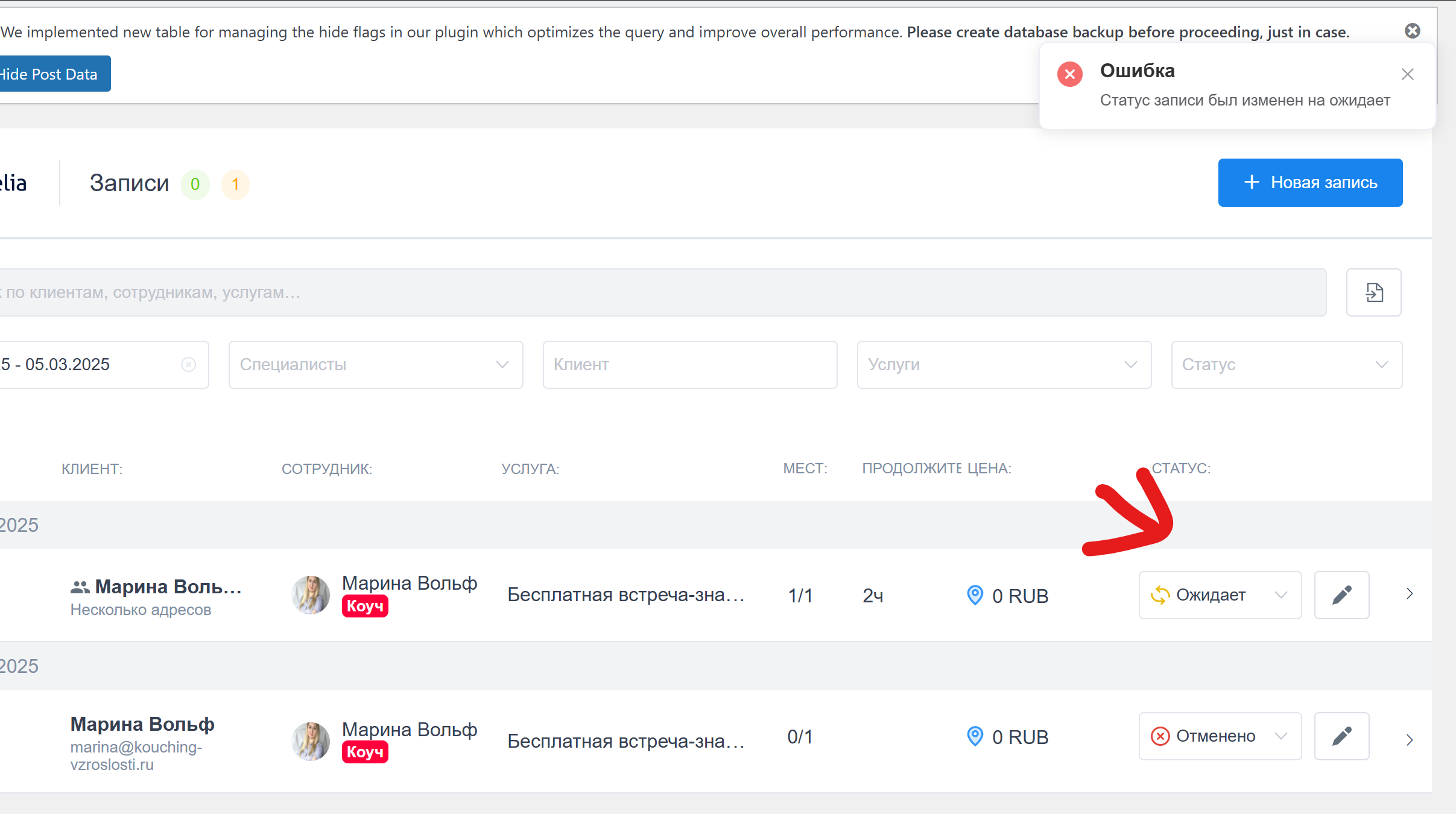Screen dimensions: 1456x814
Task: Close the Ошибка error notification
Action: [x=1407, y=74]
